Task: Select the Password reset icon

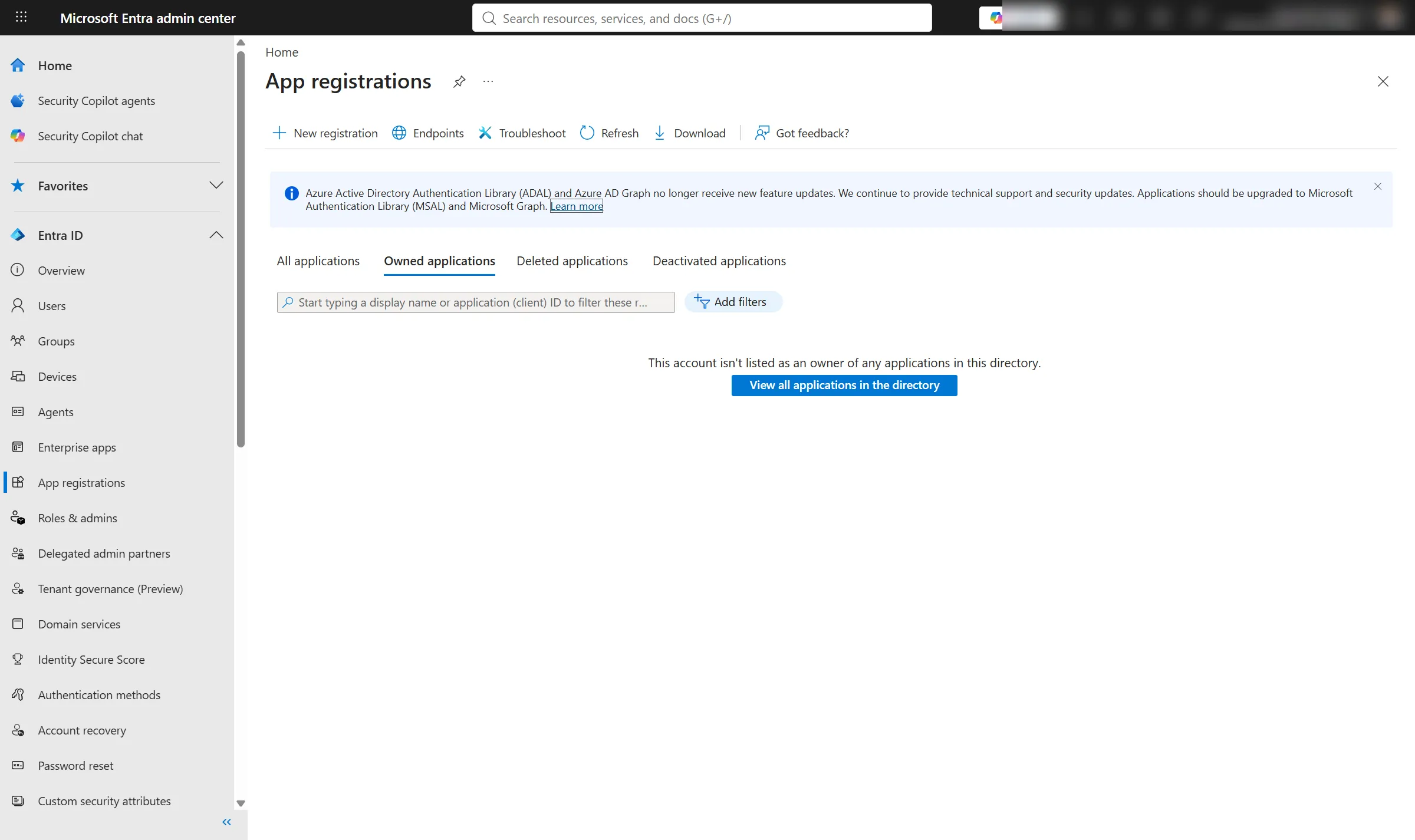Action: [18, 765]
